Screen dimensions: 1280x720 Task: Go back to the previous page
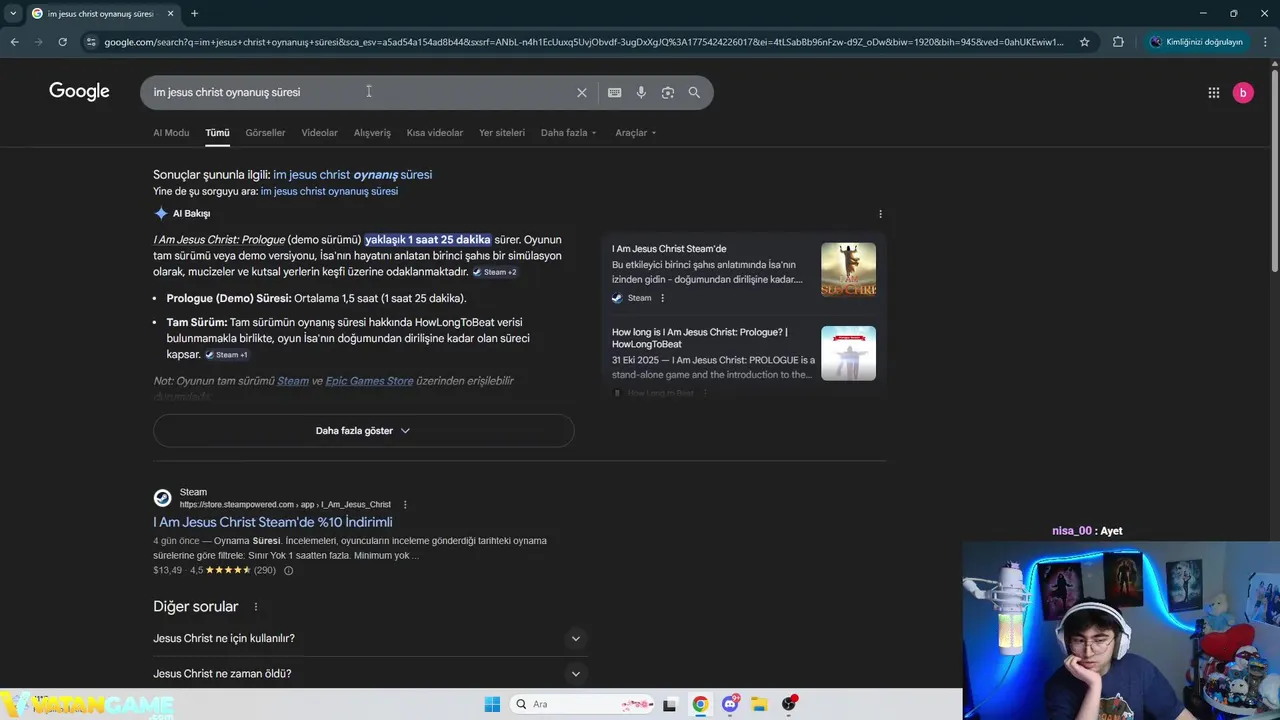(14, 42)
